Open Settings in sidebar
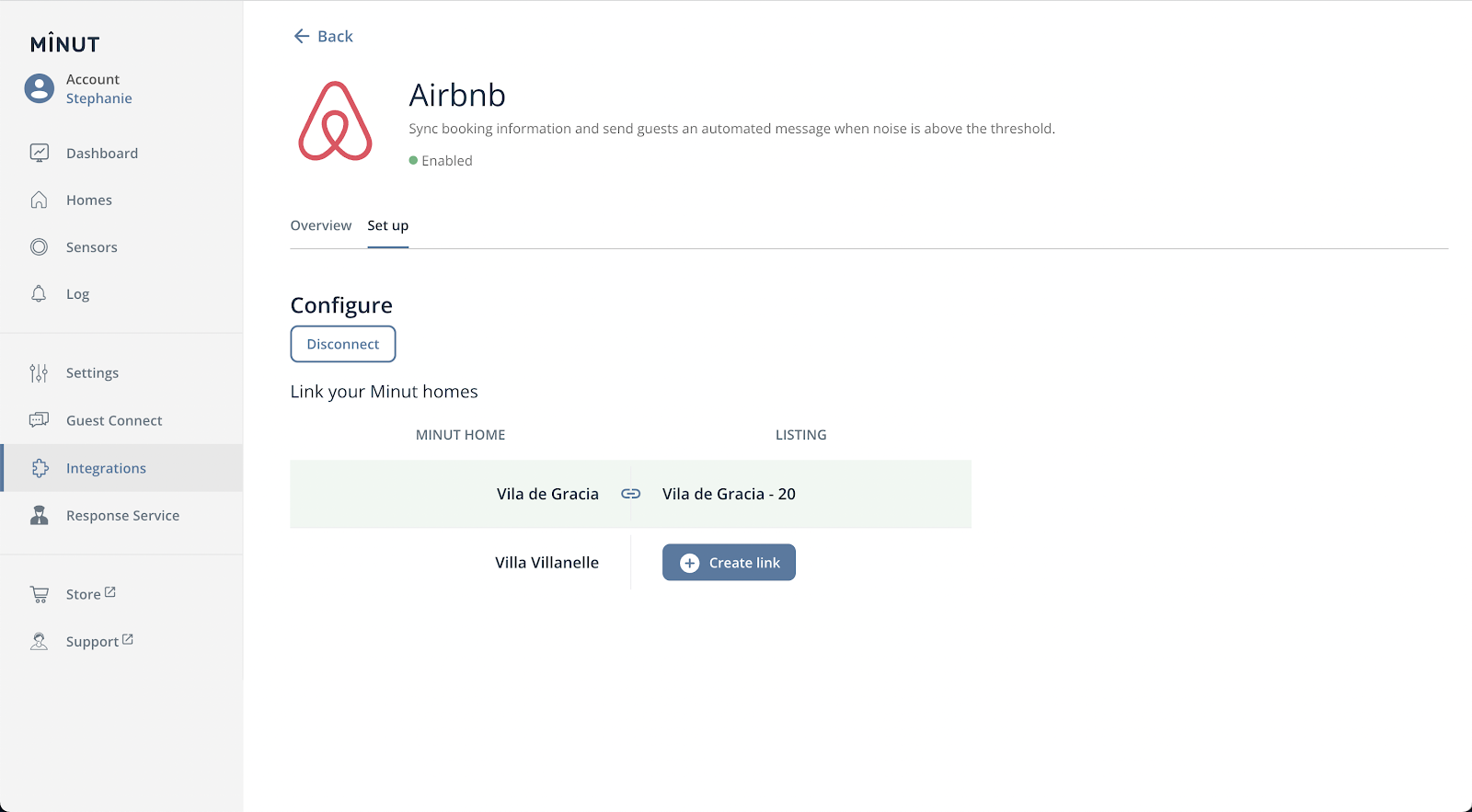This screenshot has height=812, width=1472. click(121, 372)
